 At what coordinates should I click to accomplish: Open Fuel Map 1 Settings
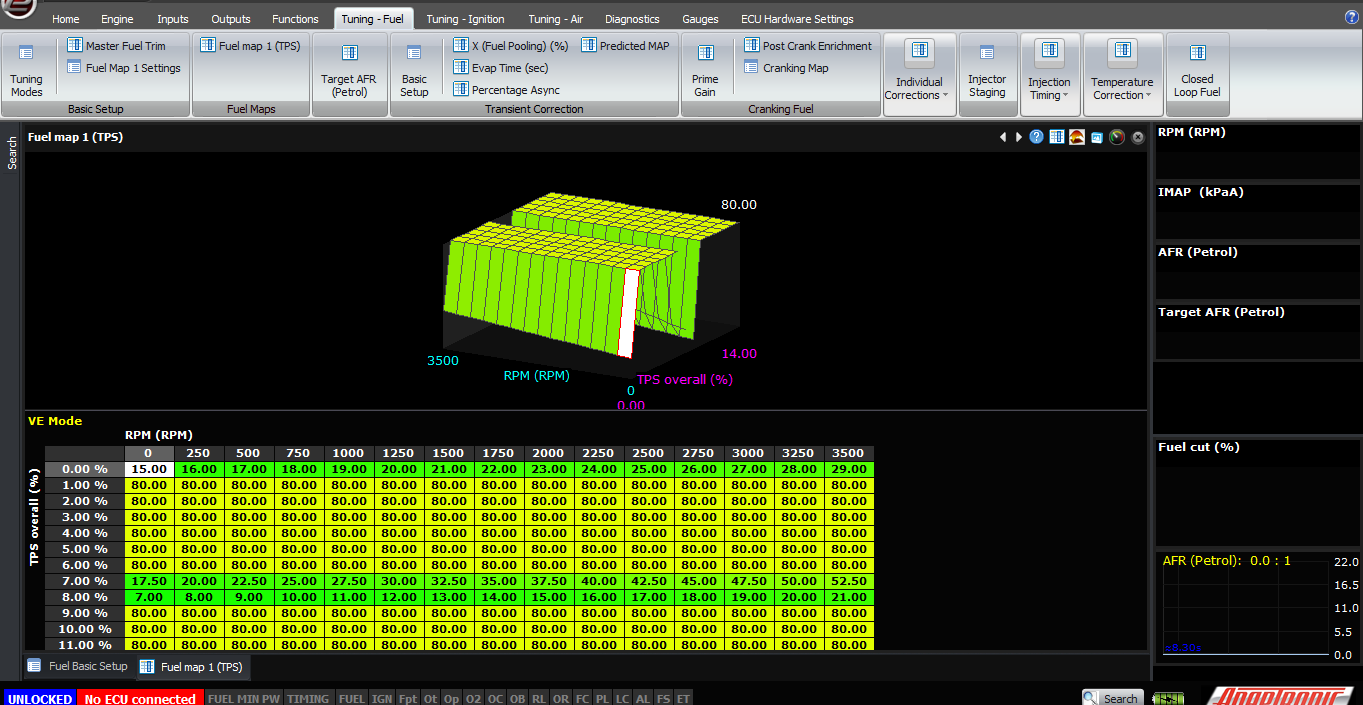click(x=124, y=68)
